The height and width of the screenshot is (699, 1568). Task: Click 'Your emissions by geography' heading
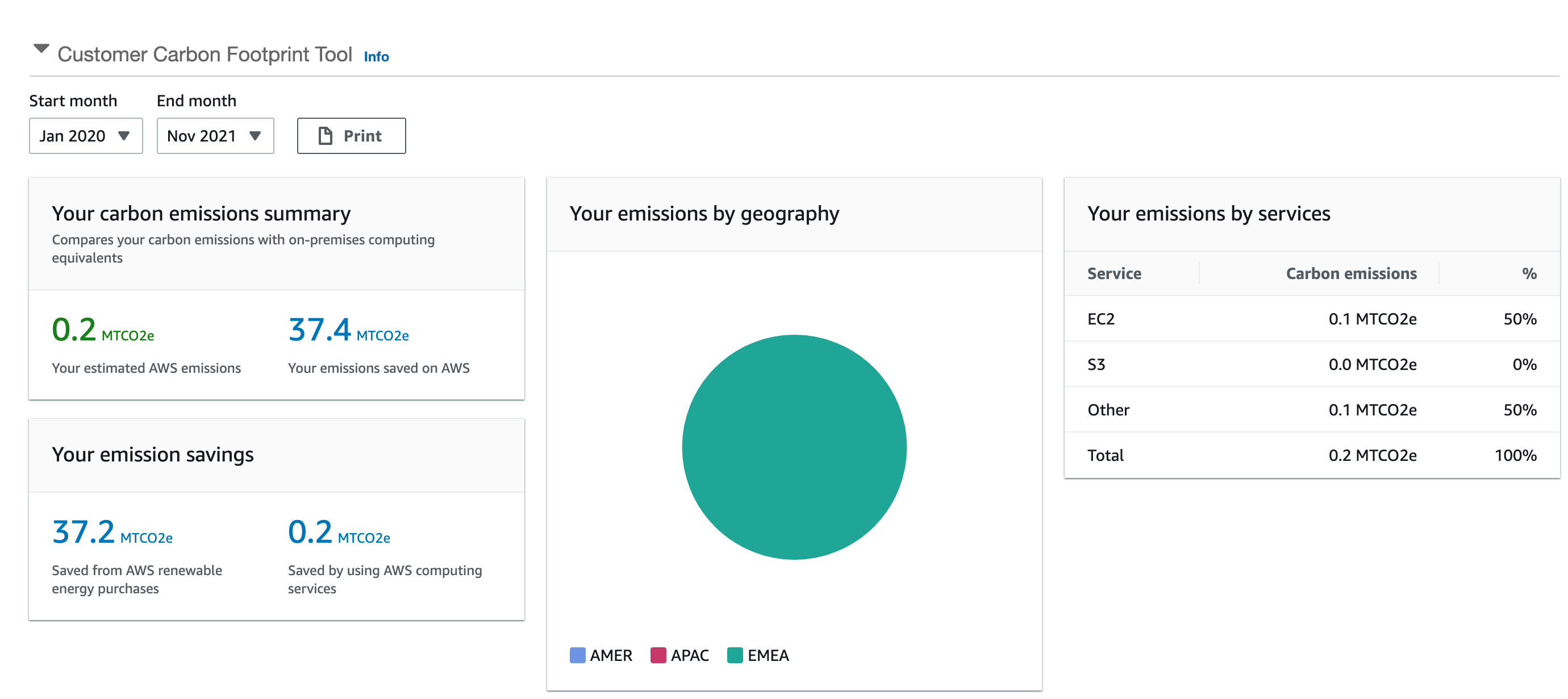(x=704, y=214)
